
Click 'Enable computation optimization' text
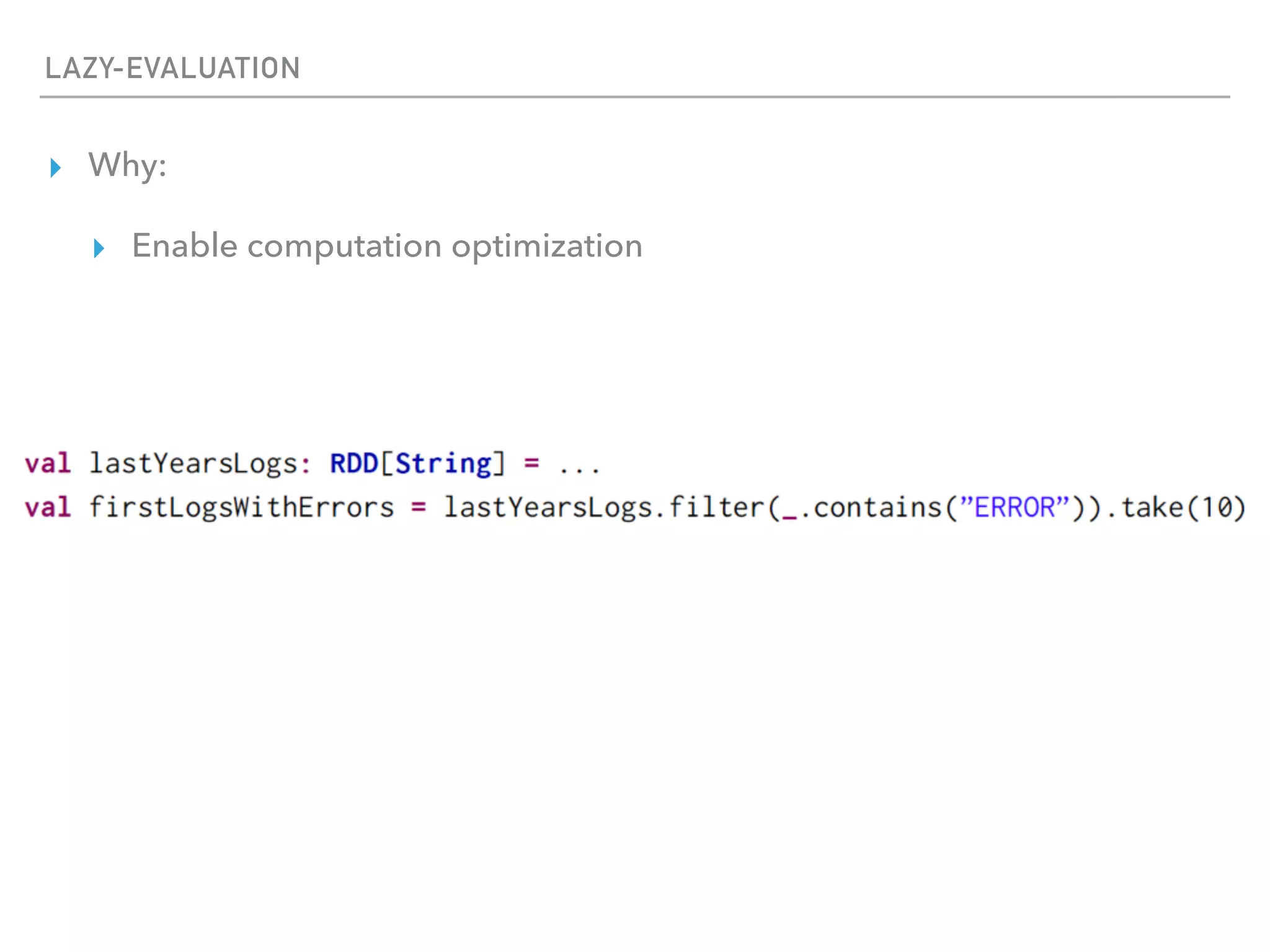[x=387, y=247]
